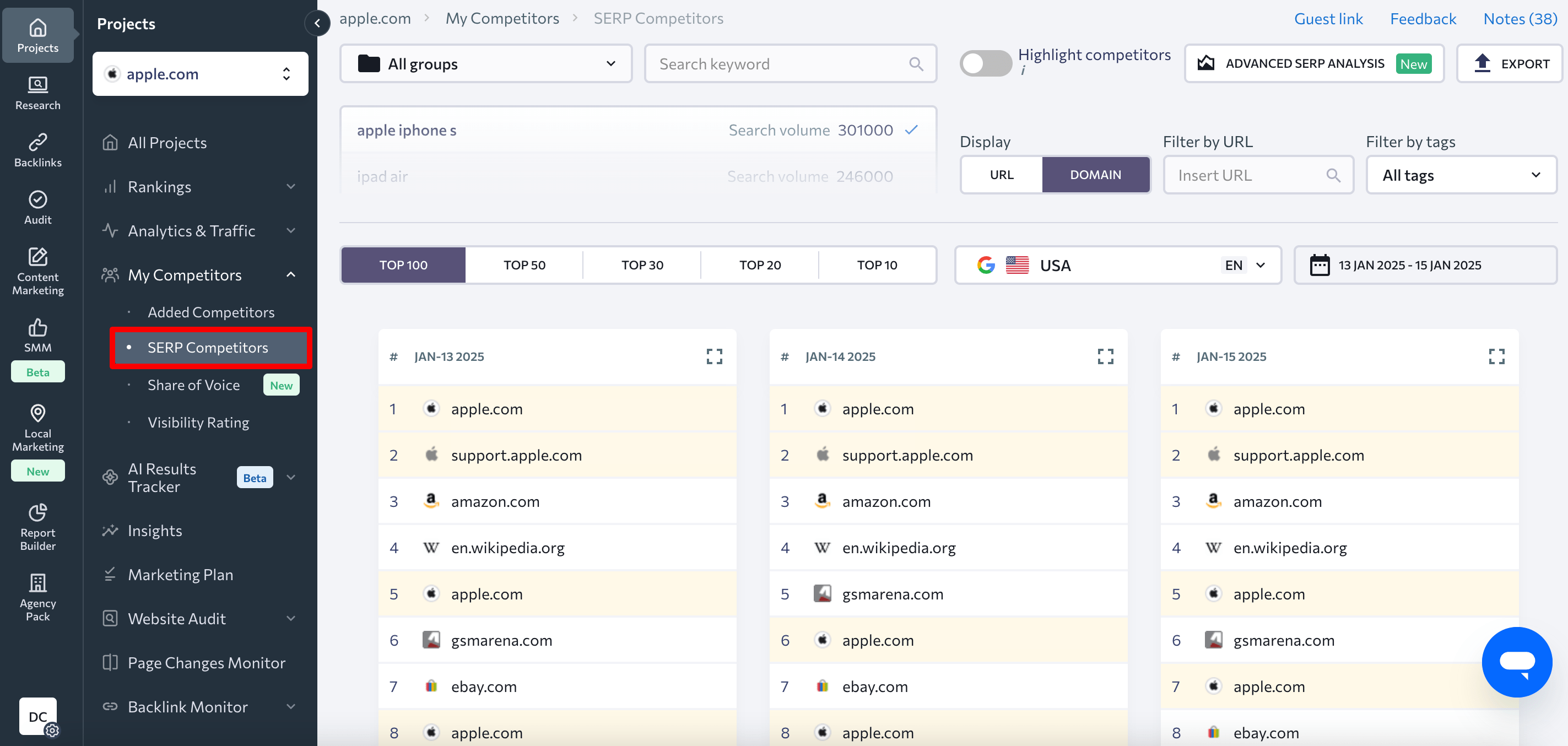This screenshot has width=1568, height=746.
Task: Click the USA language dropdown
Action: 1243,265
